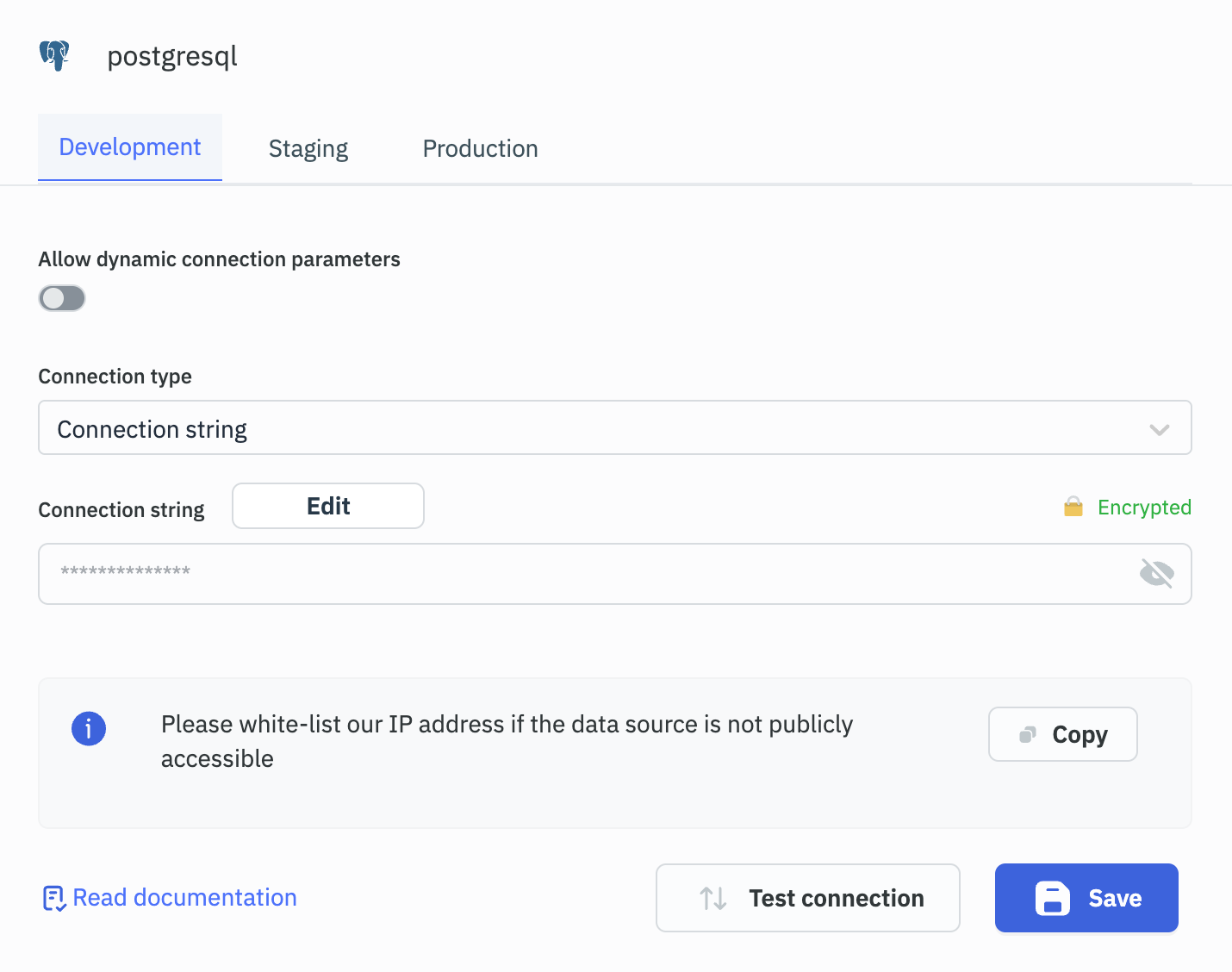
Task: Click the yellow lock icon beside Encrypted
Action: click(x=1073, y=507)
